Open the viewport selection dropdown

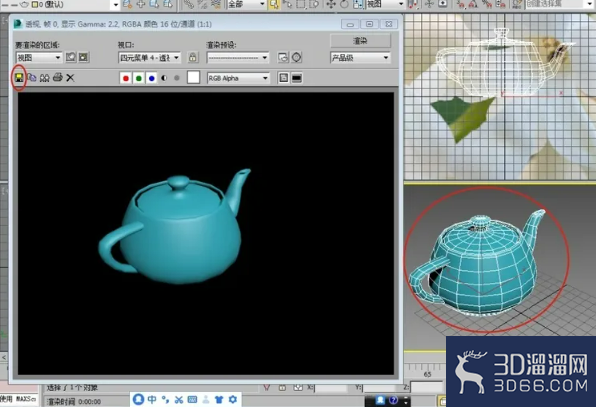pyautogui.click(x=149, y=58)
